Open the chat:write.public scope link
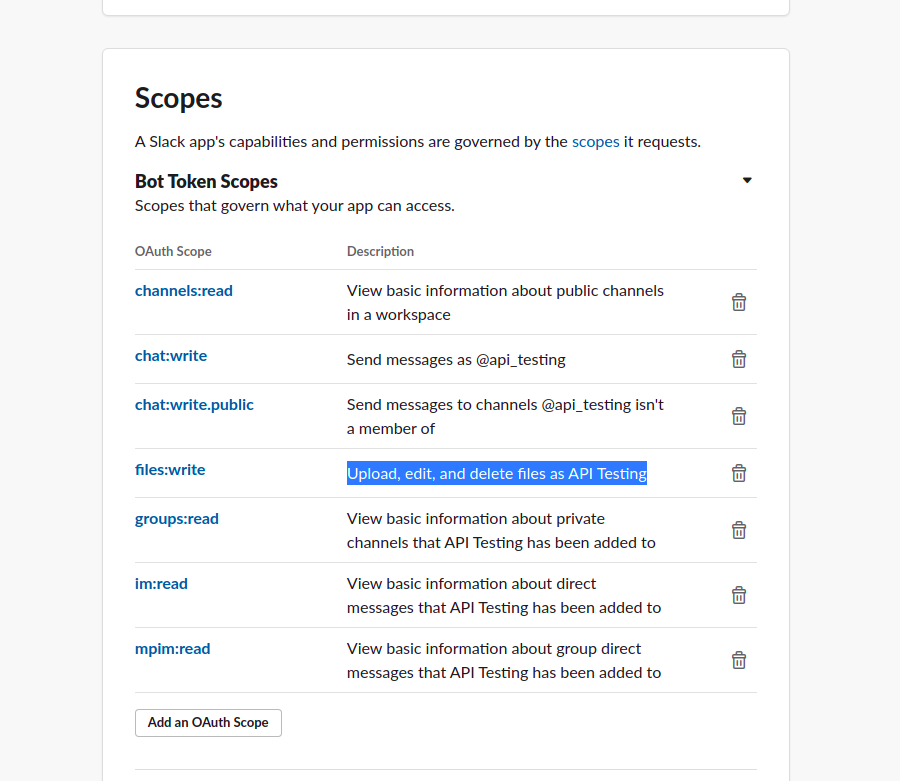Screen dimensions: 900x781 194,405
